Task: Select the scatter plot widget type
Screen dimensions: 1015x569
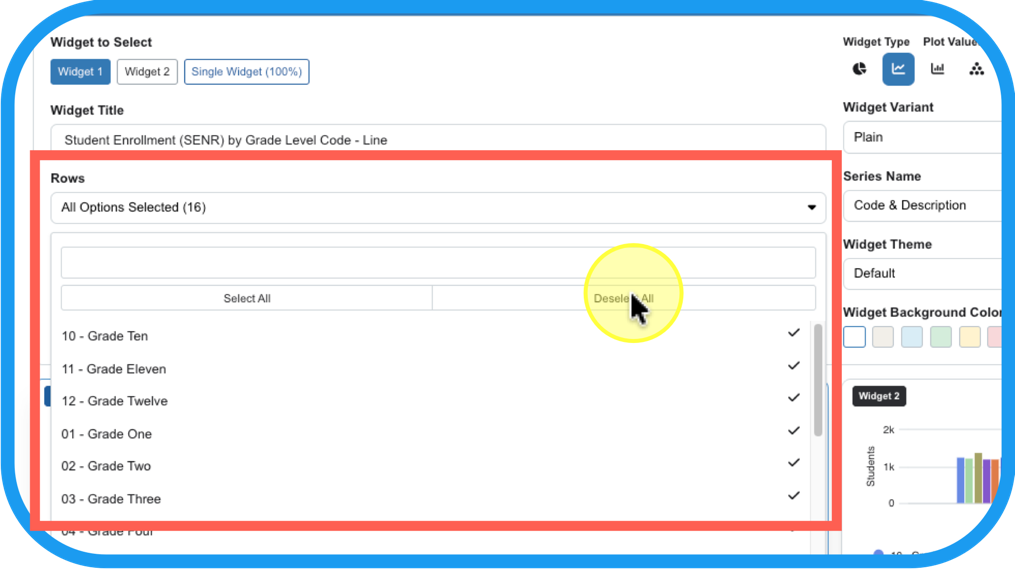Action: (976, 69)
